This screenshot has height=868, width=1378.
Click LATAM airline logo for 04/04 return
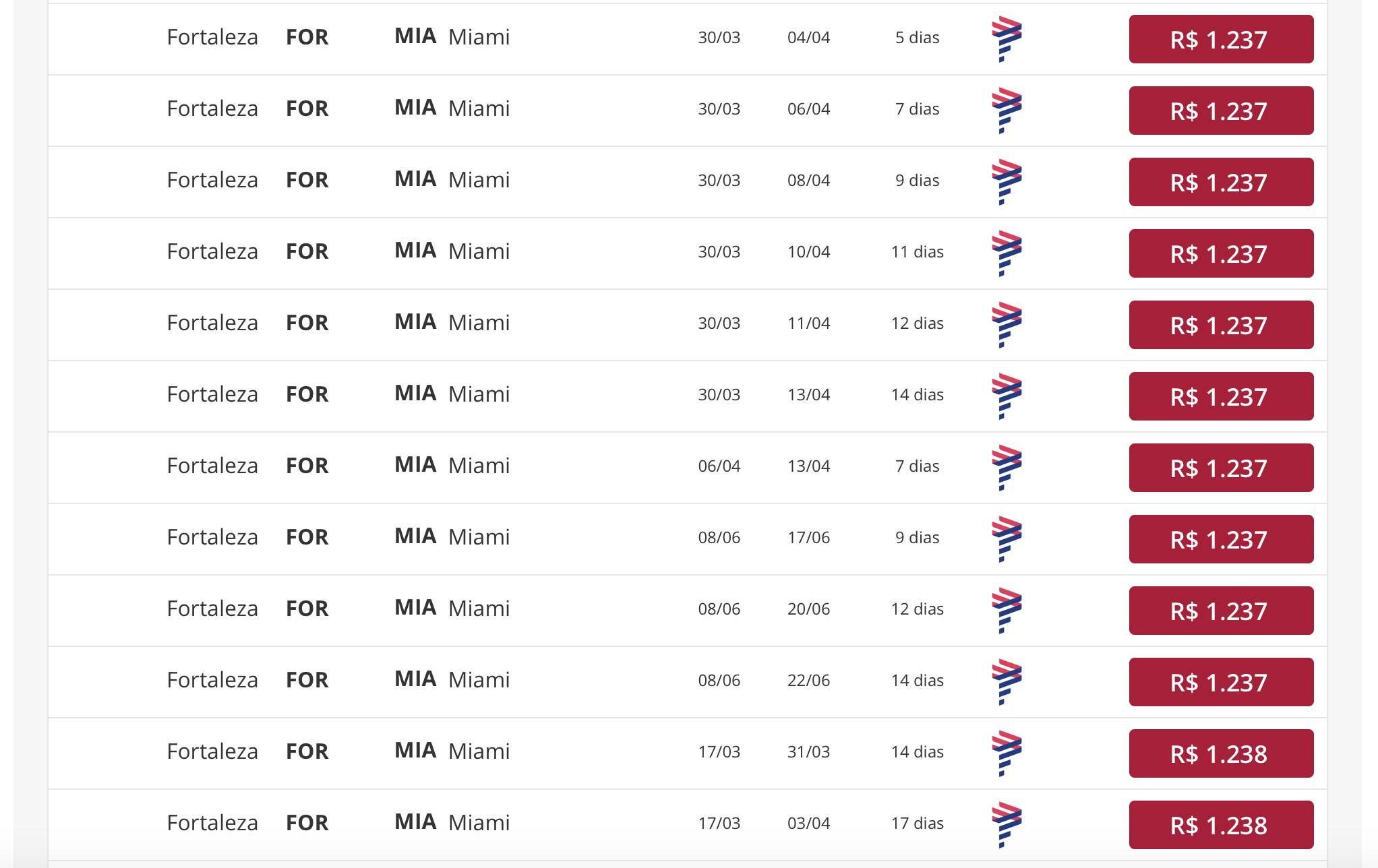(1007, 39)
